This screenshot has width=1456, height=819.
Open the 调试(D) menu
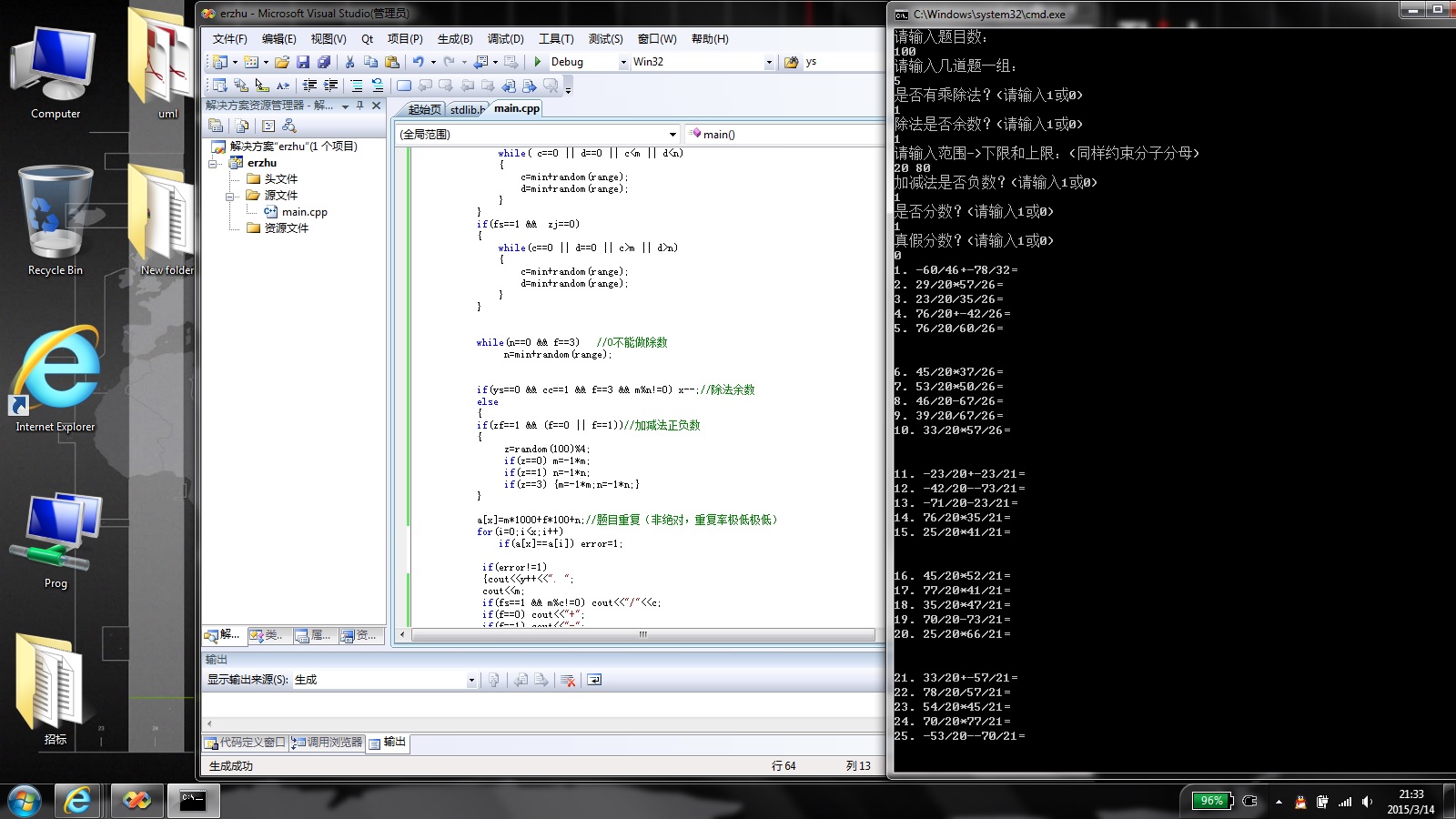tap(505, 38)
